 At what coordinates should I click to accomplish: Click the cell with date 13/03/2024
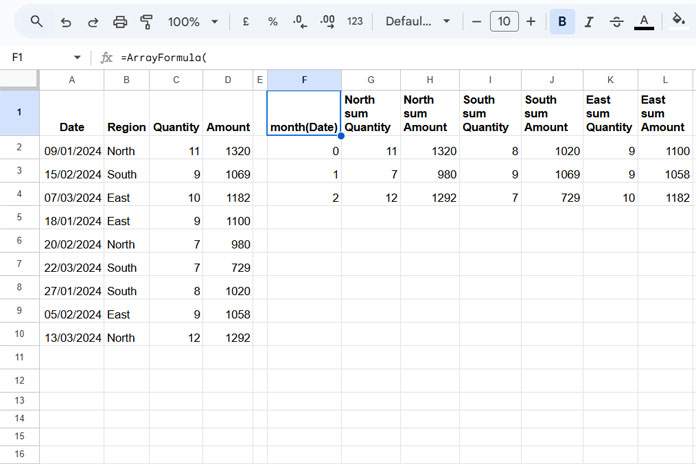(72, 334)
